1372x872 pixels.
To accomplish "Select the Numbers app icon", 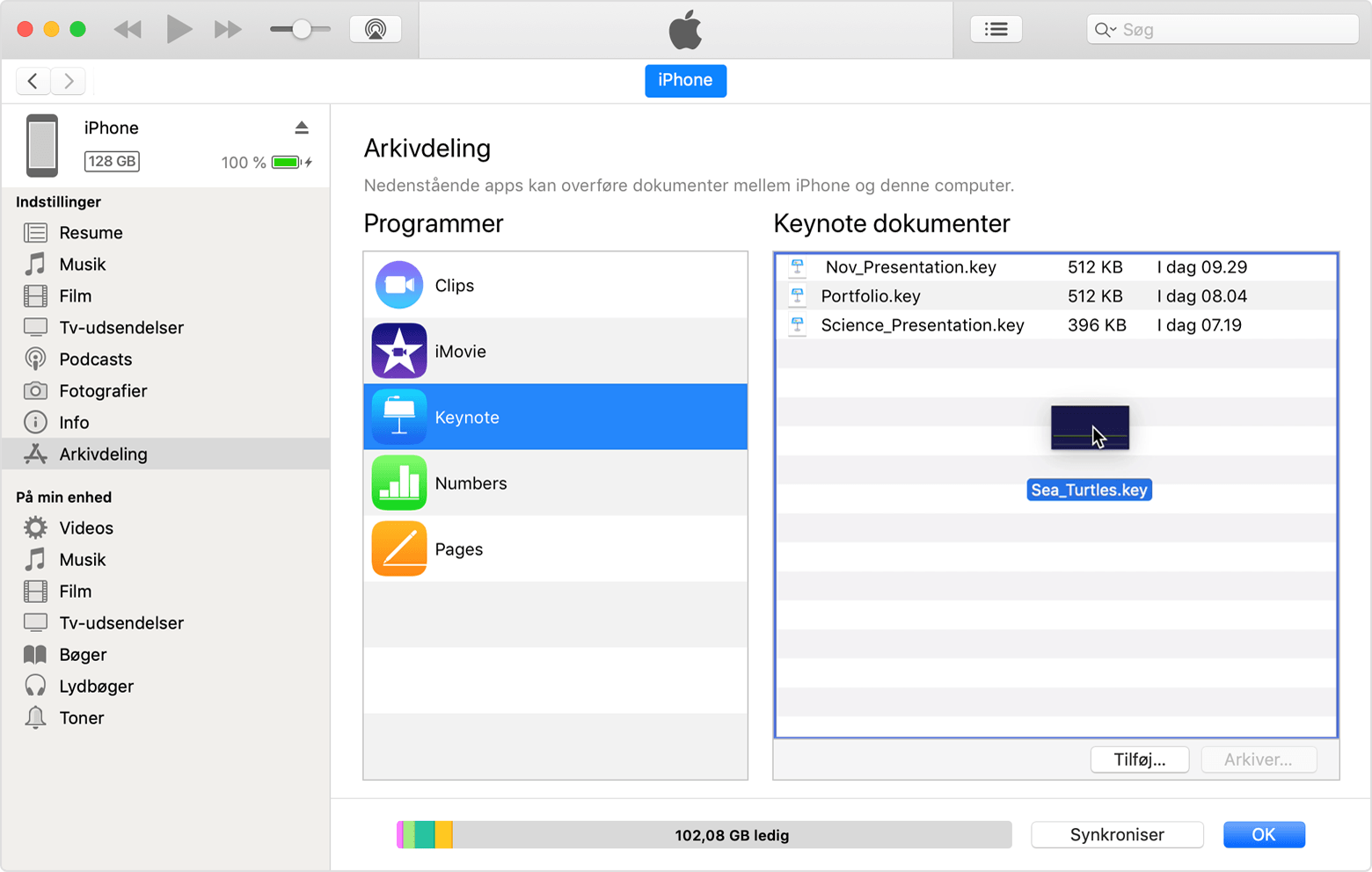I will pyautogui.click(x=399, y=483).
